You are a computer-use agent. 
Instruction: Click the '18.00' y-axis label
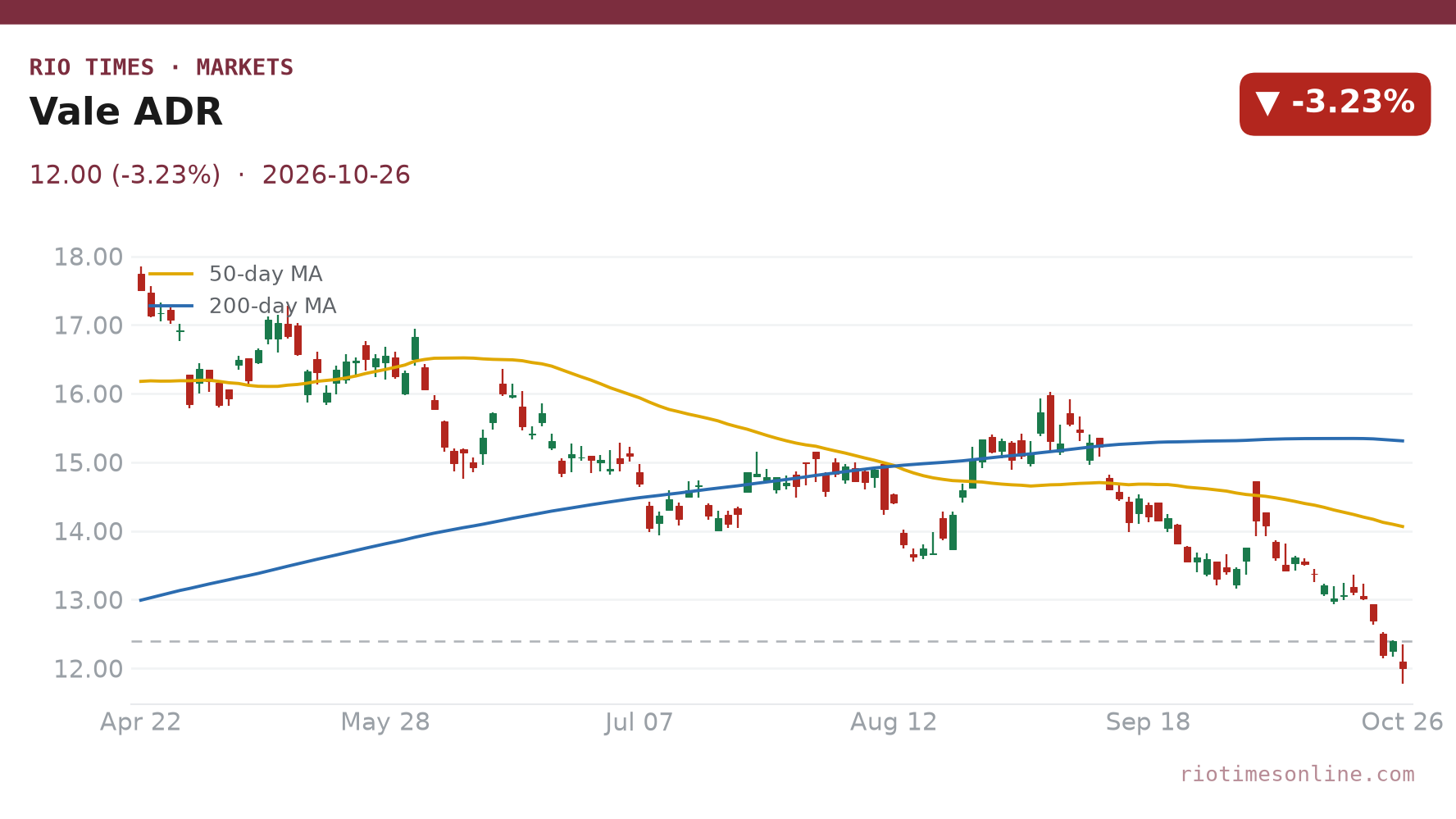point(89,257)
